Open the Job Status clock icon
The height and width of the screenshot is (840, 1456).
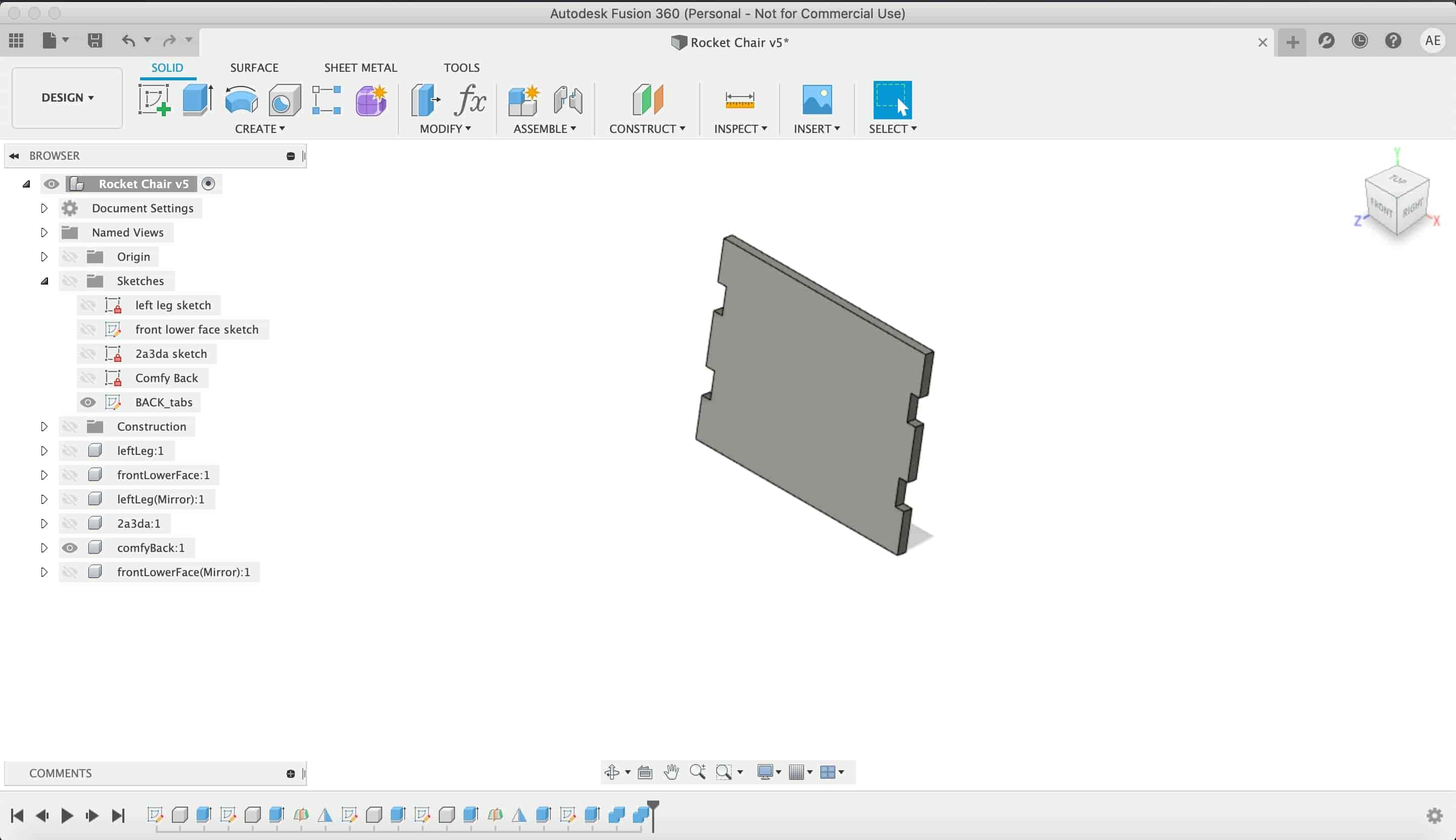tap(1359, 40)
